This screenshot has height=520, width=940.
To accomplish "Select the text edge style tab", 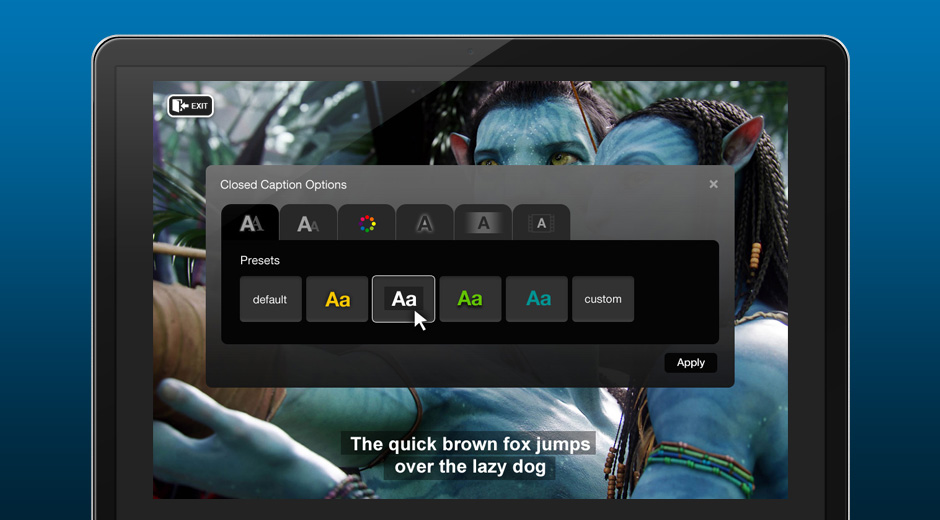I will [x=424, y=223].
